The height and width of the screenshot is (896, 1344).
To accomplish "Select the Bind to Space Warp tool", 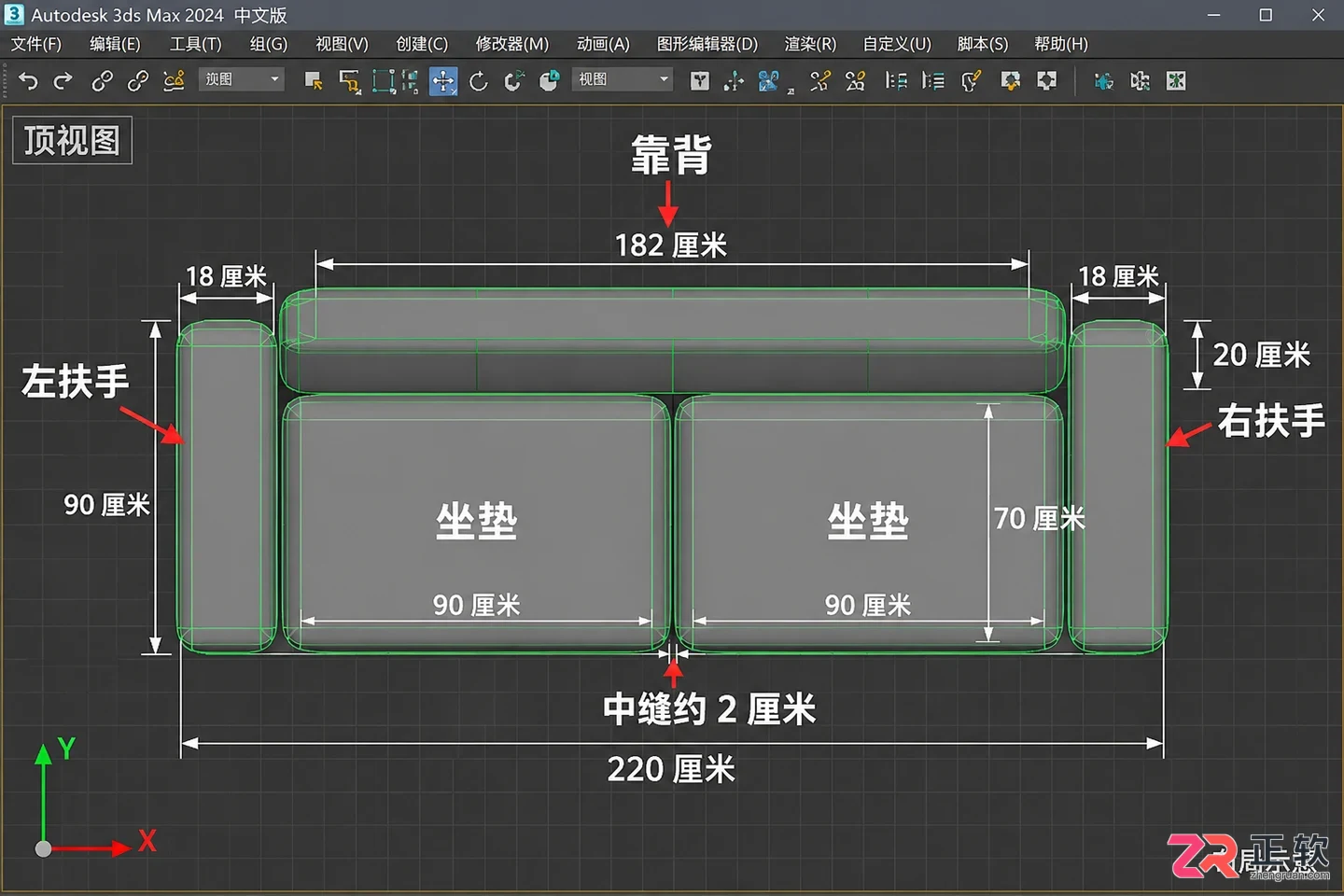I will point(174,81).
